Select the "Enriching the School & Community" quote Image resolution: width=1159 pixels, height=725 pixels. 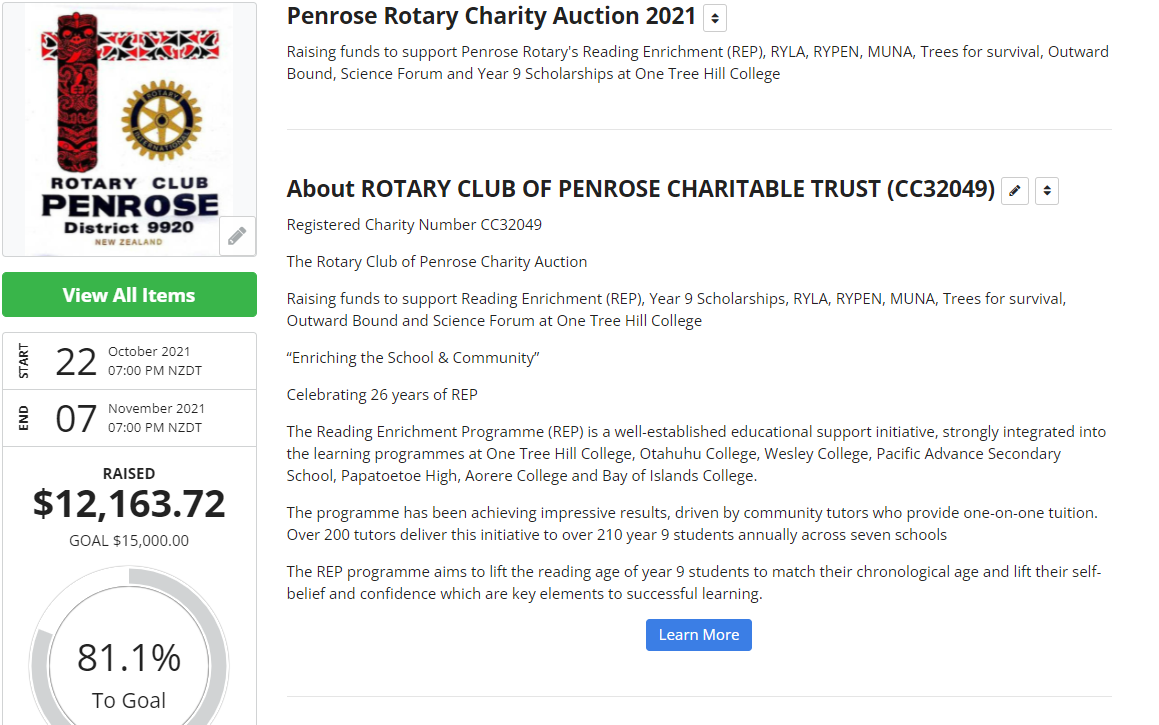pos(414,358)
